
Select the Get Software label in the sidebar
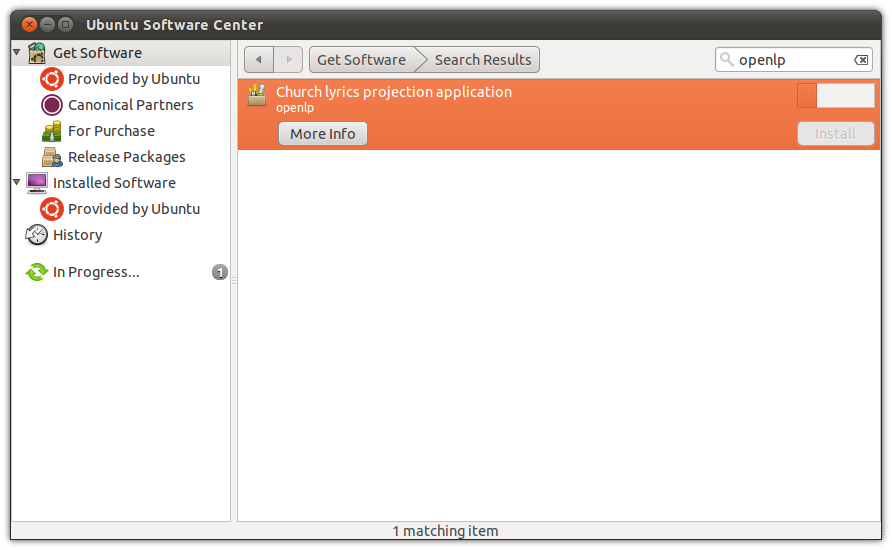pos(97,53)
